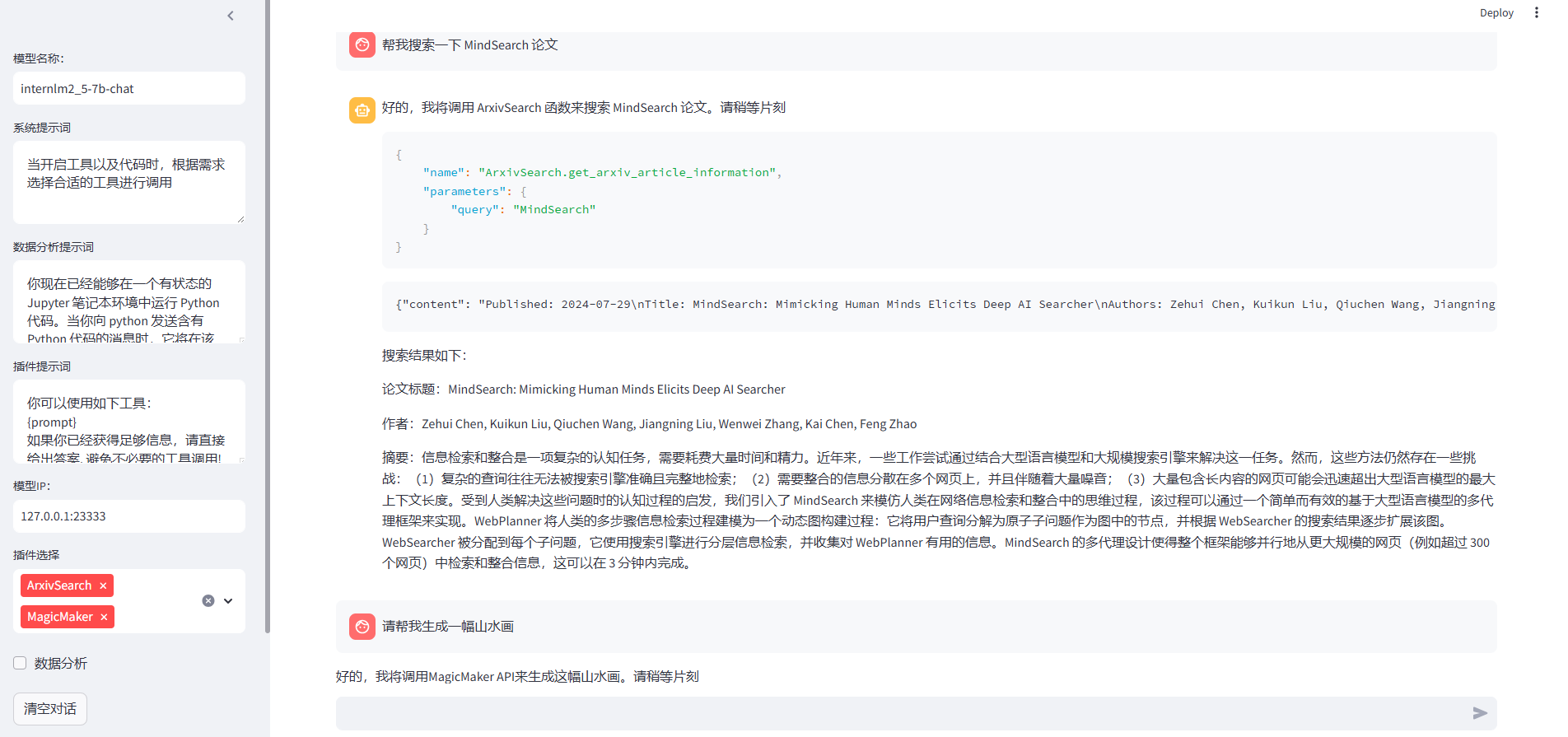Click the 清空对话 button
The image size is (1568, 737).
pyautogui.click(x=50, y=708)
